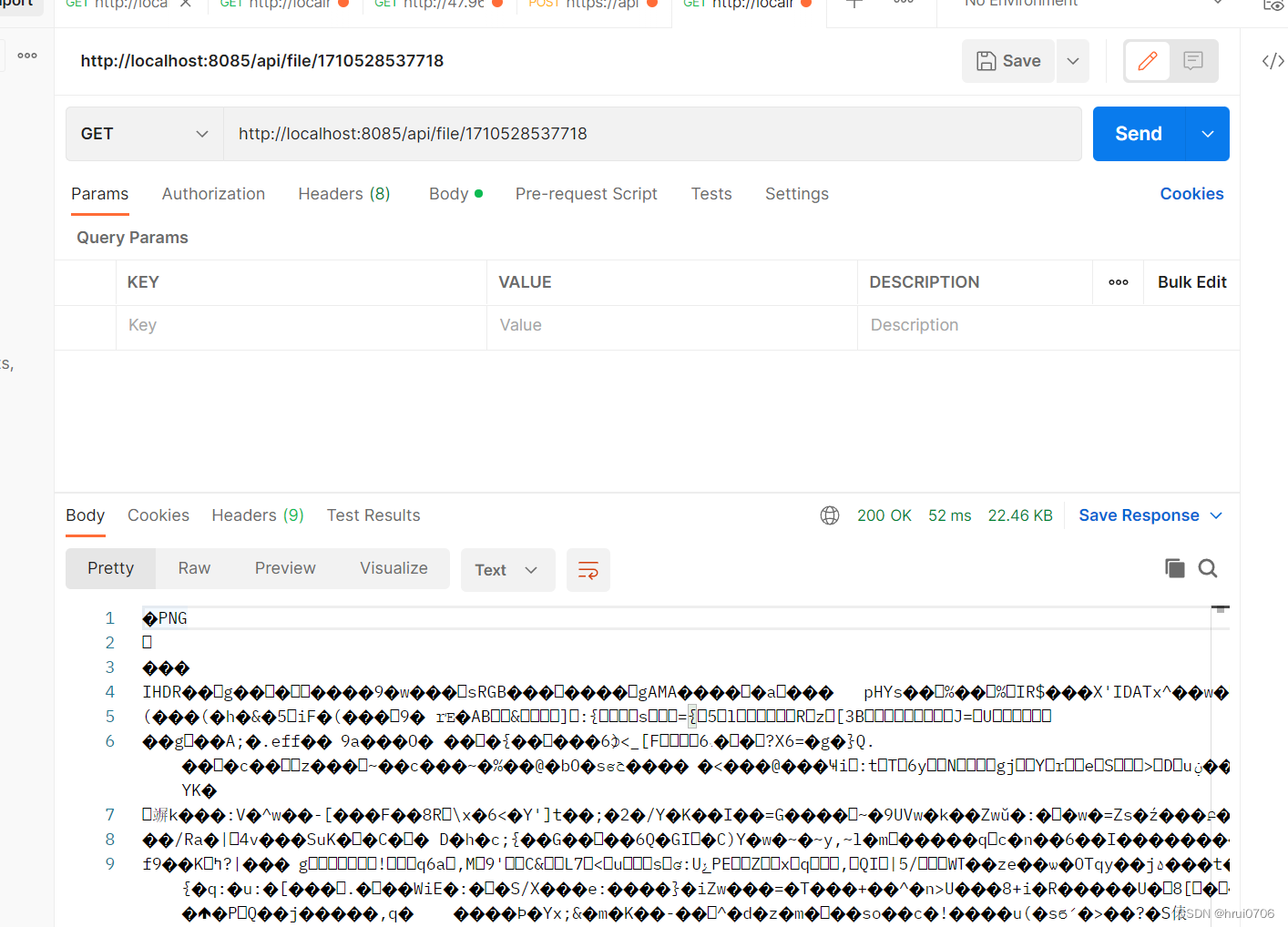Image resolution: width=1288 pixels, height=927 pixels.
Task: Click the request title text
Action: [x=262, y=61]
